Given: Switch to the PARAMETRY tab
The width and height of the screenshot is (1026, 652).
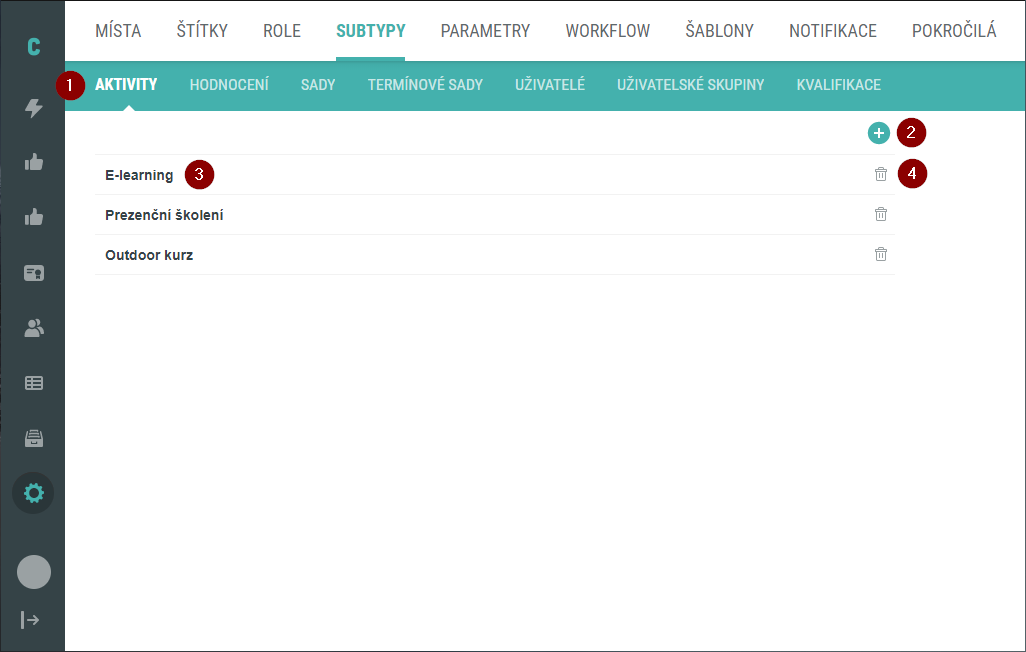Looking at the screenshot, I should (485, 31).
